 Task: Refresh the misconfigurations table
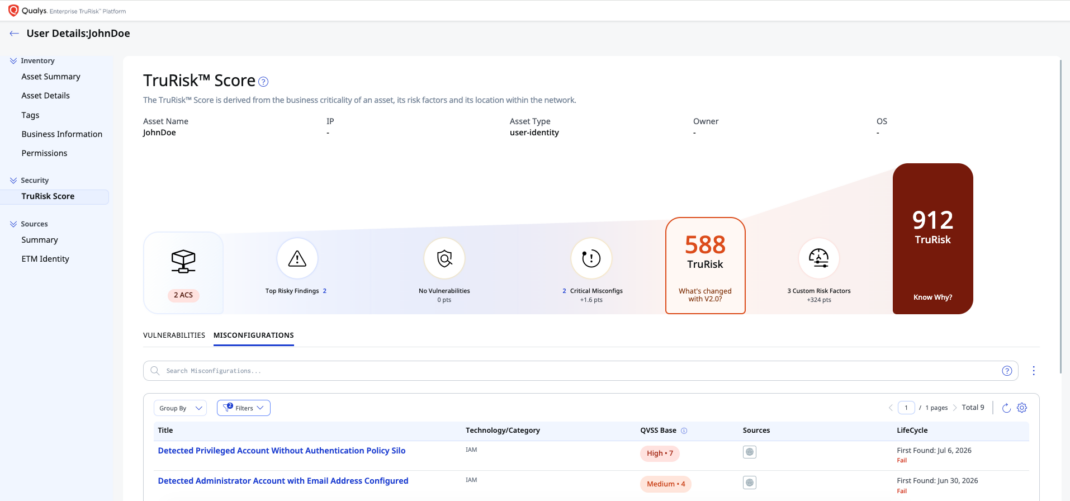(x=1006, y=408)
